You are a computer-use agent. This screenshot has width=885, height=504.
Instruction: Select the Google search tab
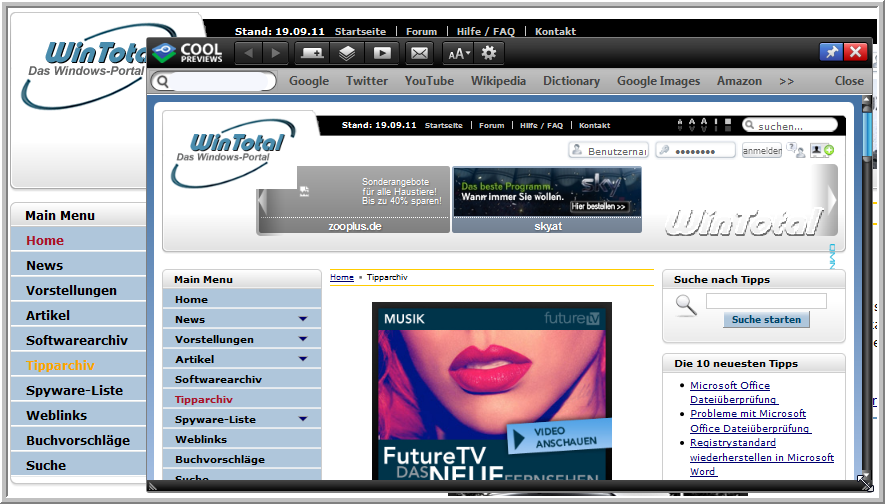[309, 81]
